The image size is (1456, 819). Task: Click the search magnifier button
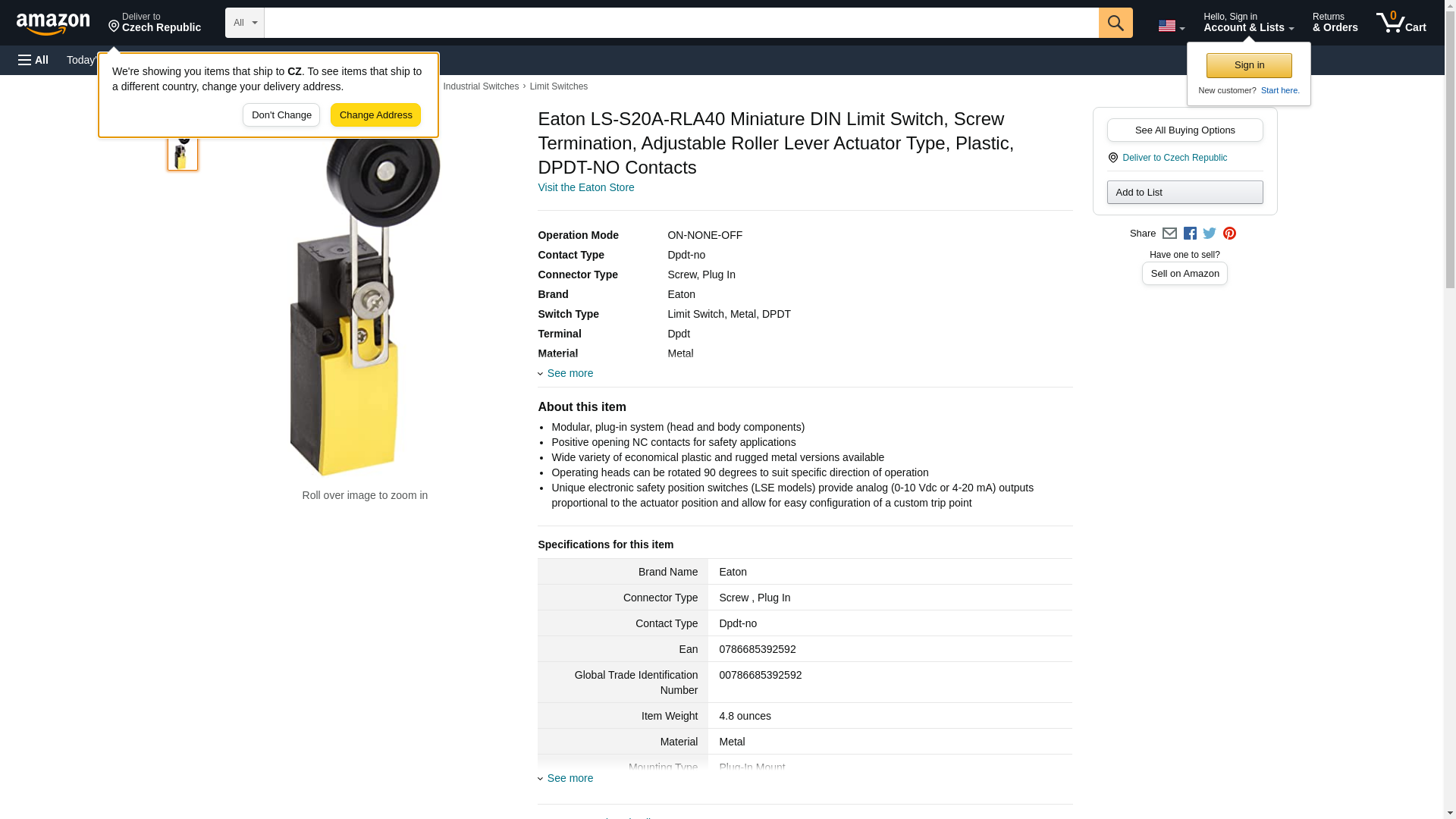(1115, 23)
